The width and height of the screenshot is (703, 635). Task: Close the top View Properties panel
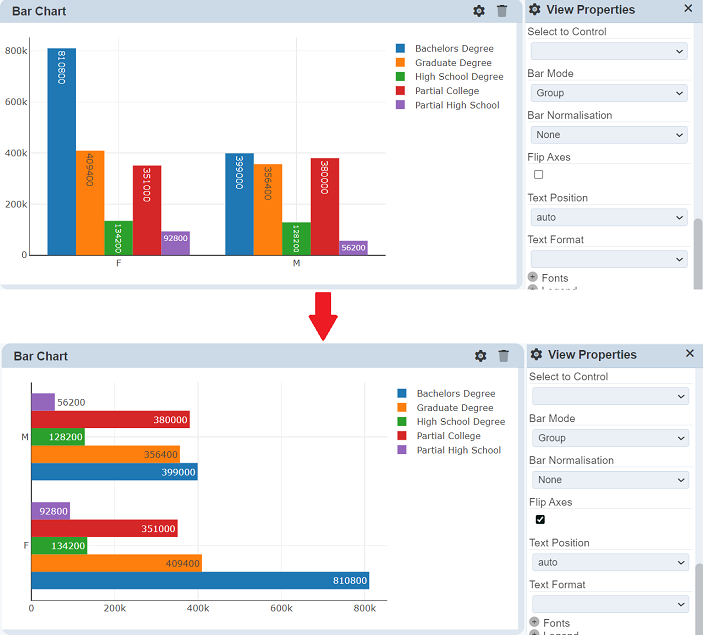click(x=688, y=8)
